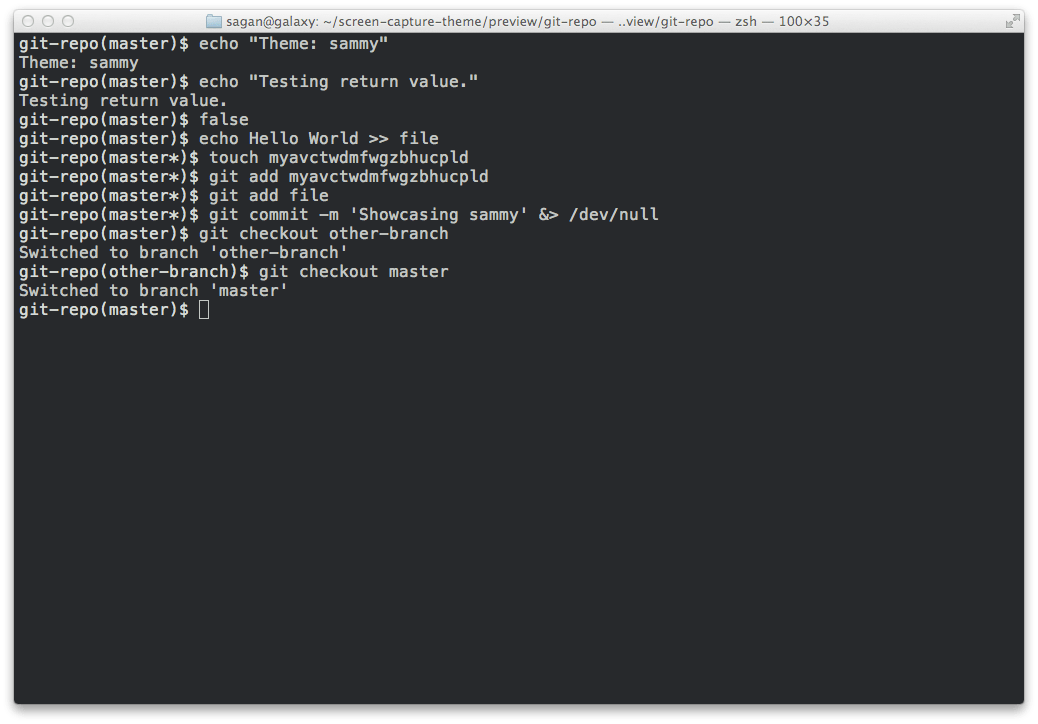Screen dimensions: 1038x724
Task: Click the close window button (red traffic light)
Action: [27, 20]
